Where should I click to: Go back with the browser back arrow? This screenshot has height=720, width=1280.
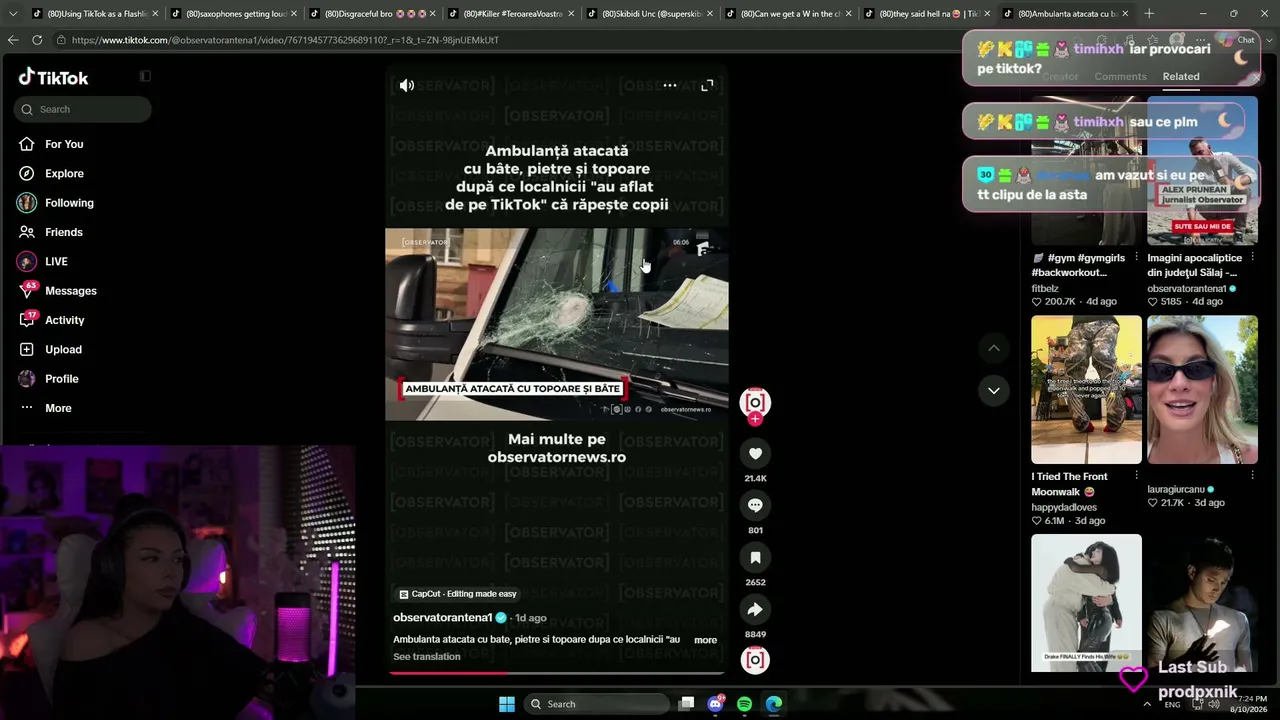click(x=12, y=40)
